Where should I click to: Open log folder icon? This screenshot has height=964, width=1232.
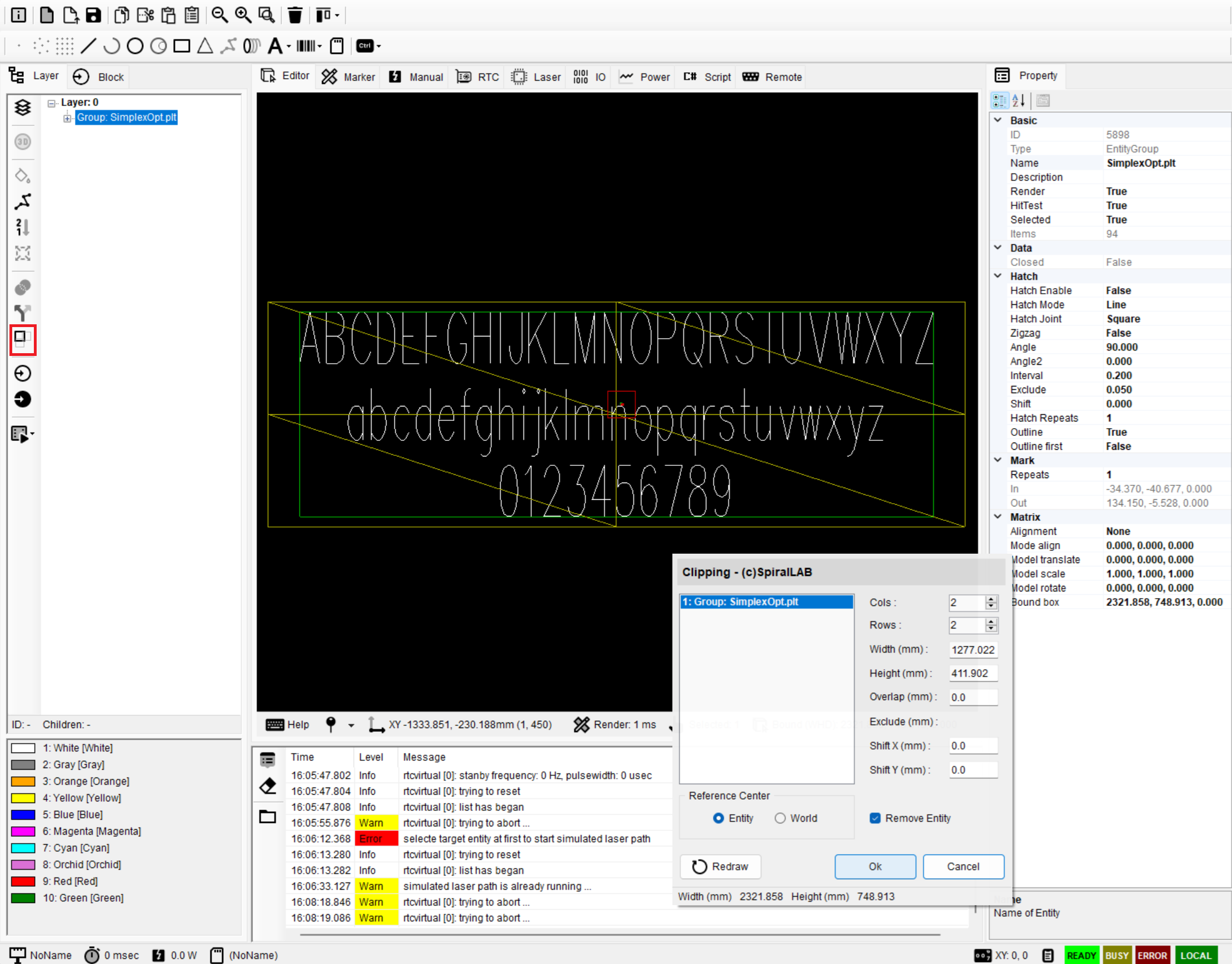pos(268,816)
